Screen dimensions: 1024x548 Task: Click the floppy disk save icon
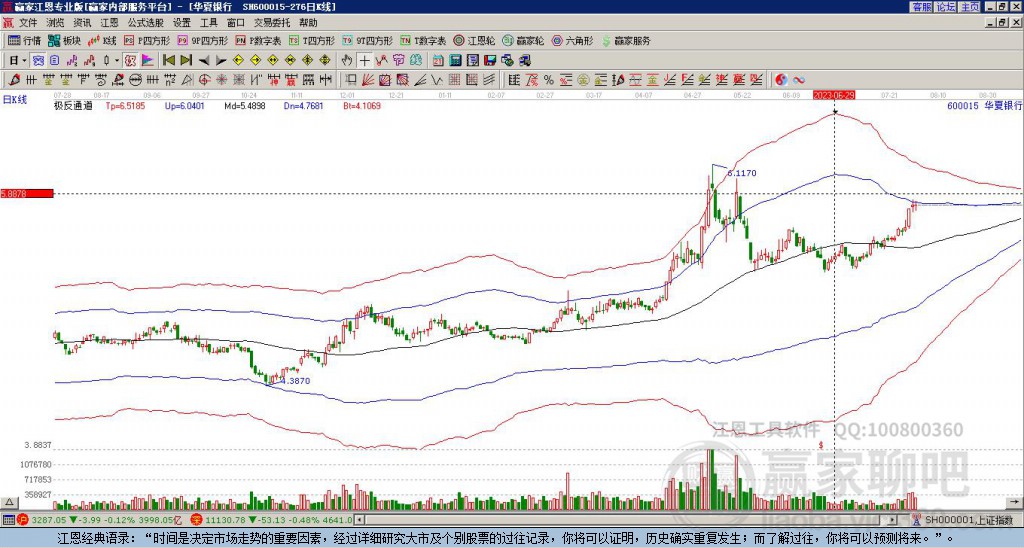[490, 60]
